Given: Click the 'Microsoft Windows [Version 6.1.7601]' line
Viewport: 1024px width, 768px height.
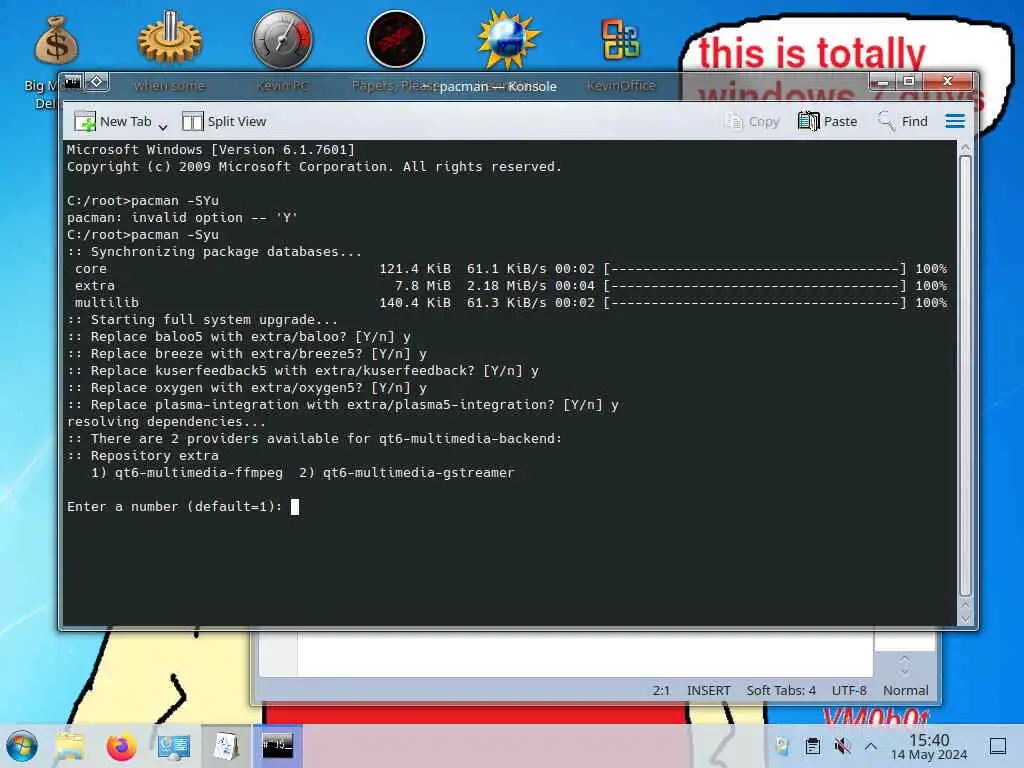Looking at the screenshot, I should (210, 150).
